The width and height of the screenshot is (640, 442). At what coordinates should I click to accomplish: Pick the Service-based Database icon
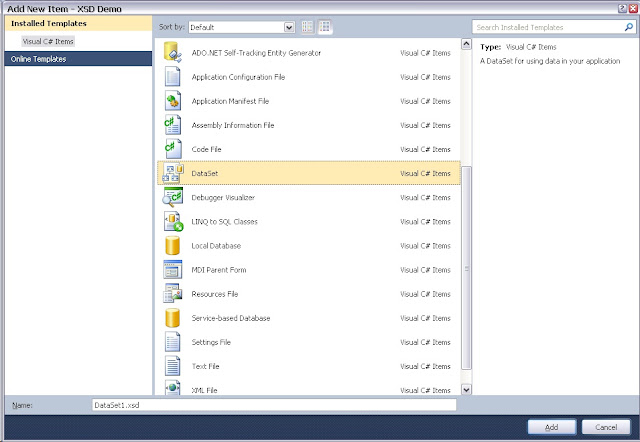coord(172,318)
